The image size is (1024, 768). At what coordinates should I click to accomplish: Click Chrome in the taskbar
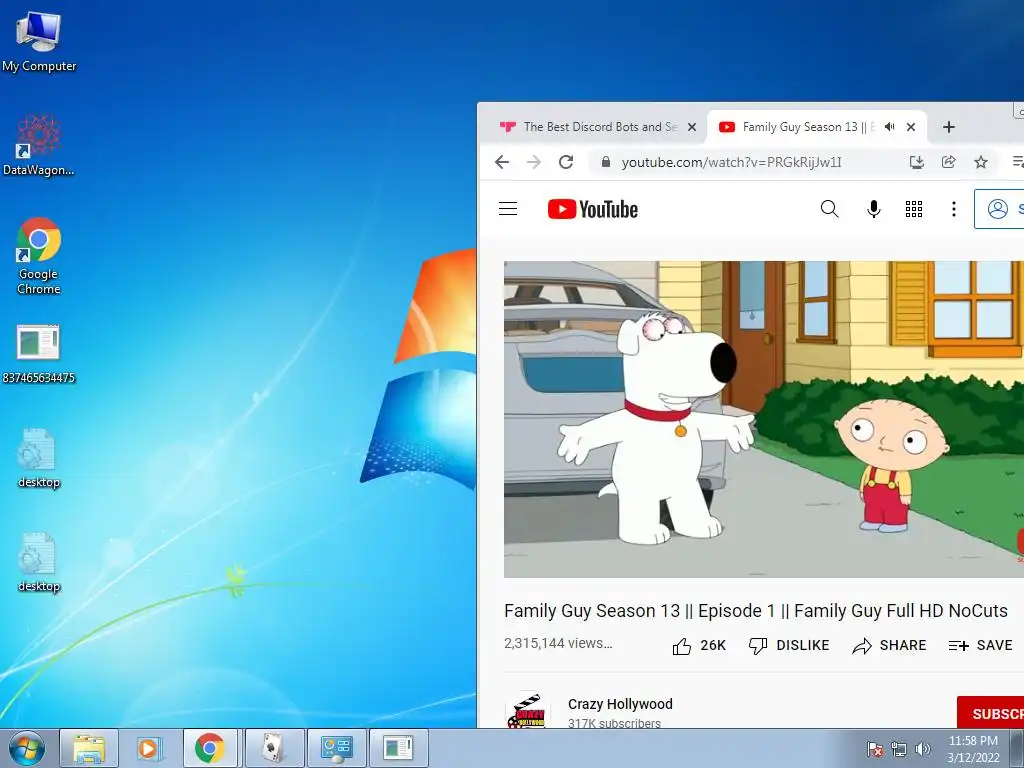[210, 748]
